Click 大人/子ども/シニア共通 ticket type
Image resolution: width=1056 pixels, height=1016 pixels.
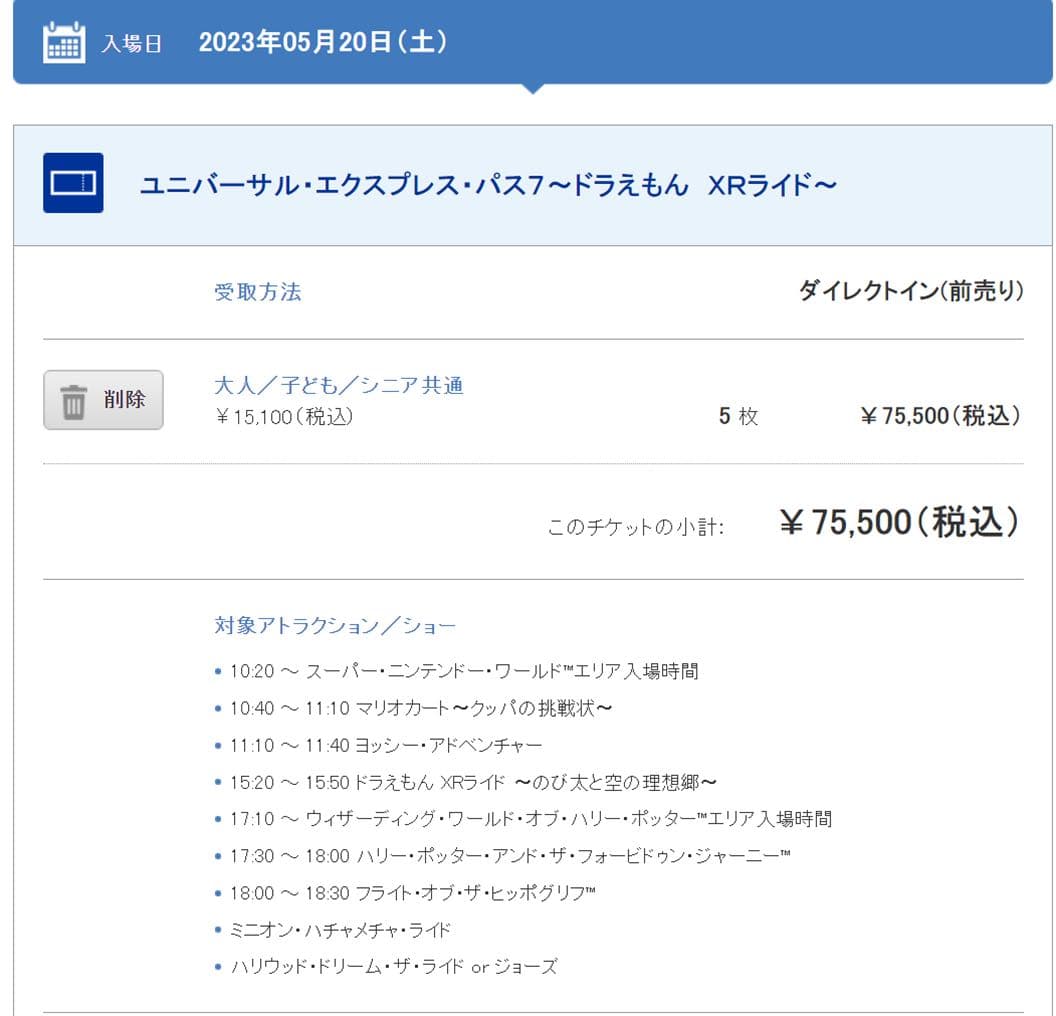[339, 385]
